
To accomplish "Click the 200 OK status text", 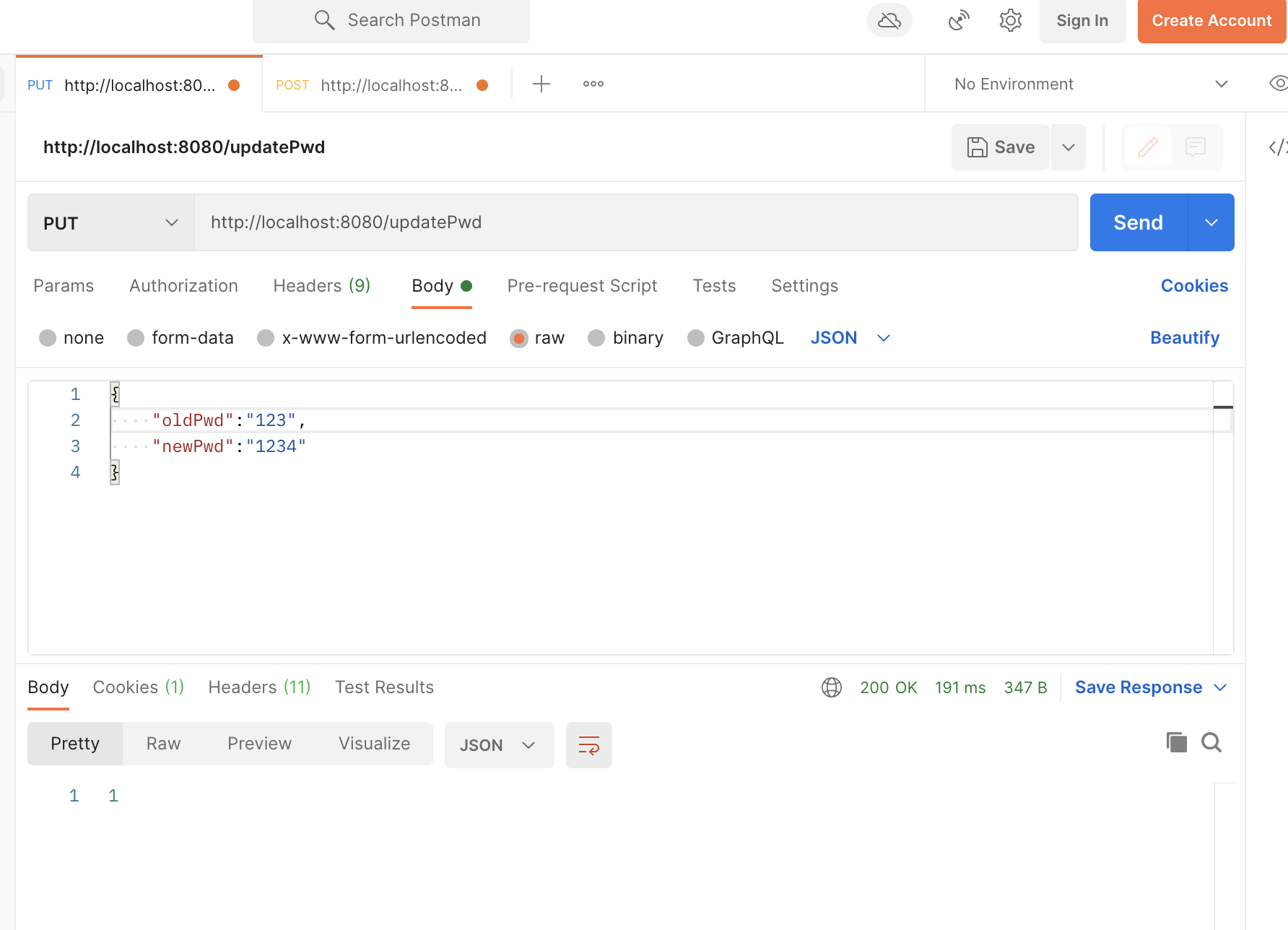I will tap(888, 687).
